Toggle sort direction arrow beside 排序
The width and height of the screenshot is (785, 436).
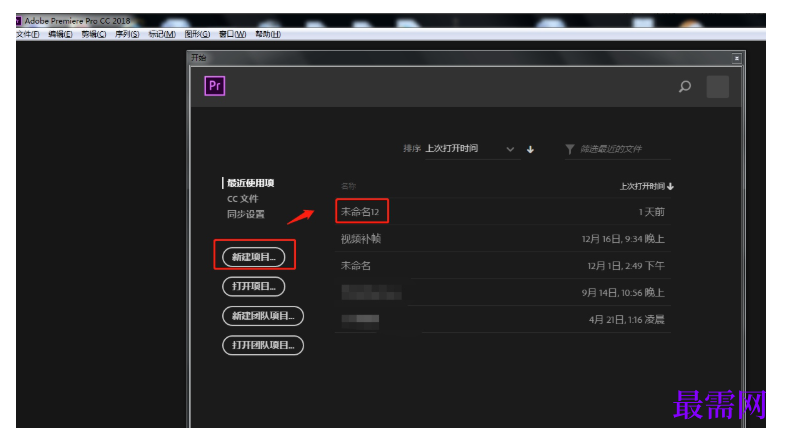coord(530,149)
